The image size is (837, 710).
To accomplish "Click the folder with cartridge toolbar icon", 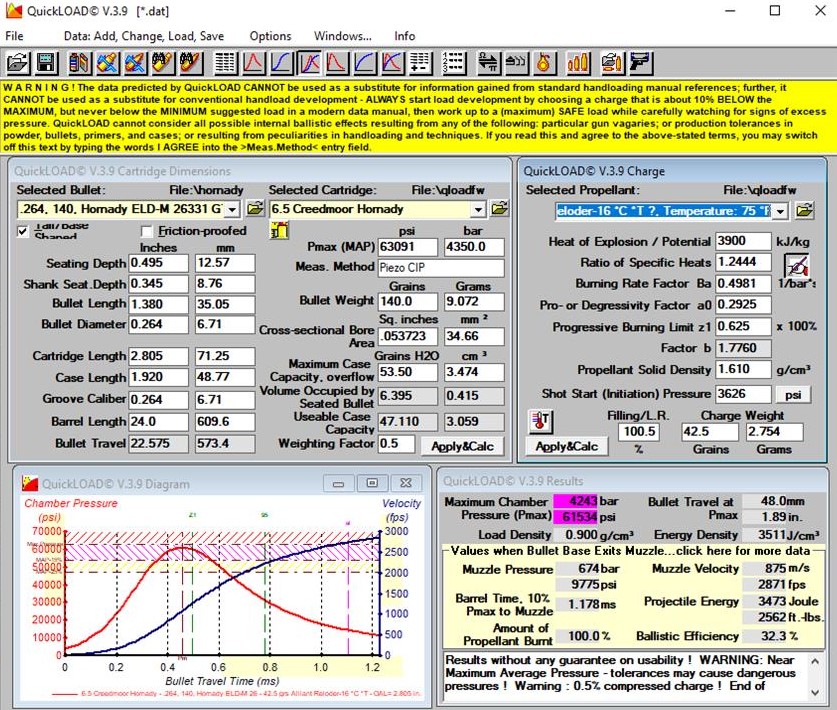I will [x=612, y=63].
